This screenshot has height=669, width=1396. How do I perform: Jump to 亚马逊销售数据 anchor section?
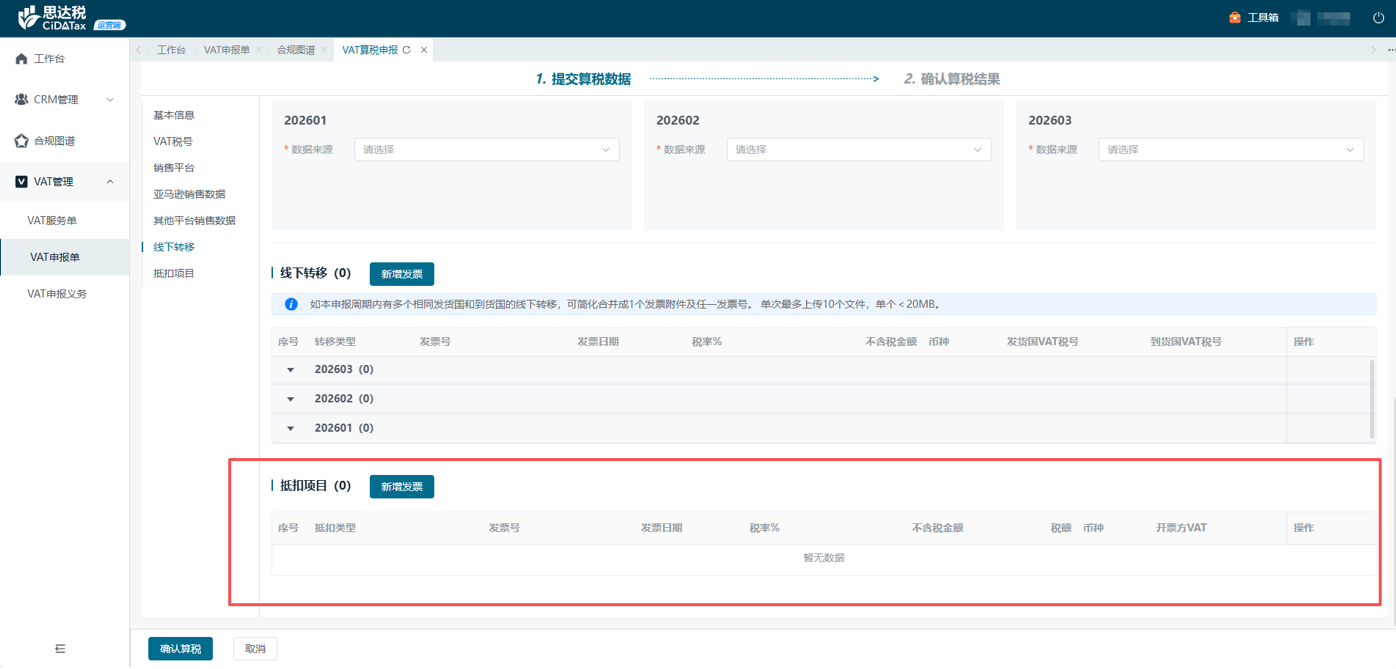(189, 194)
